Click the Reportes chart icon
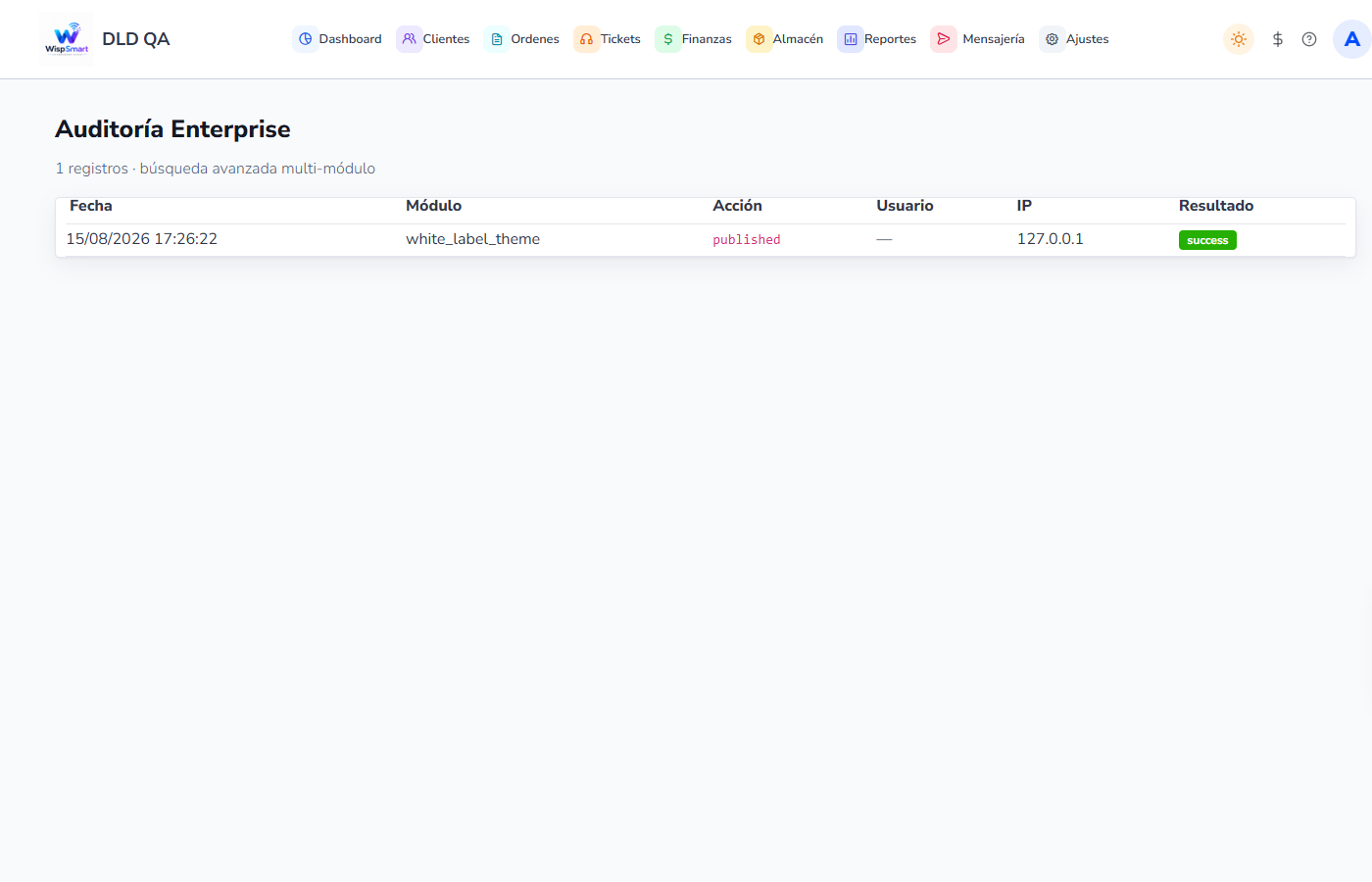Viewport: 1372px width, 882px height. point(851,39)
